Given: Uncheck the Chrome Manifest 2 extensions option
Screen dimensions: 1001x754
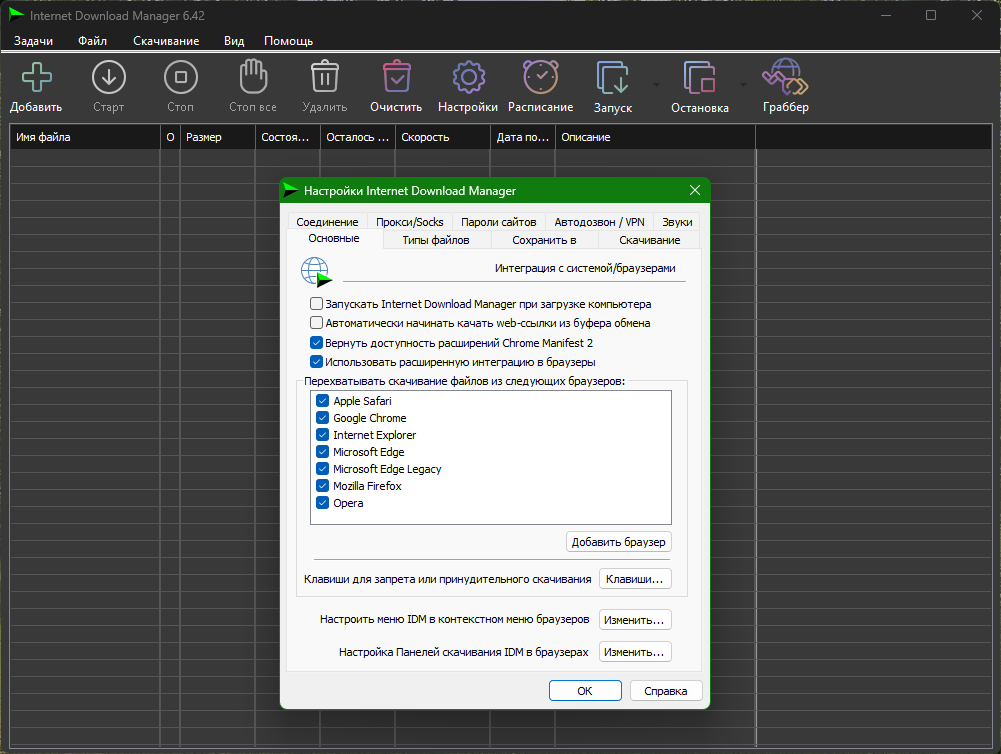Looking at the screenshot, I should coord(317,343).
